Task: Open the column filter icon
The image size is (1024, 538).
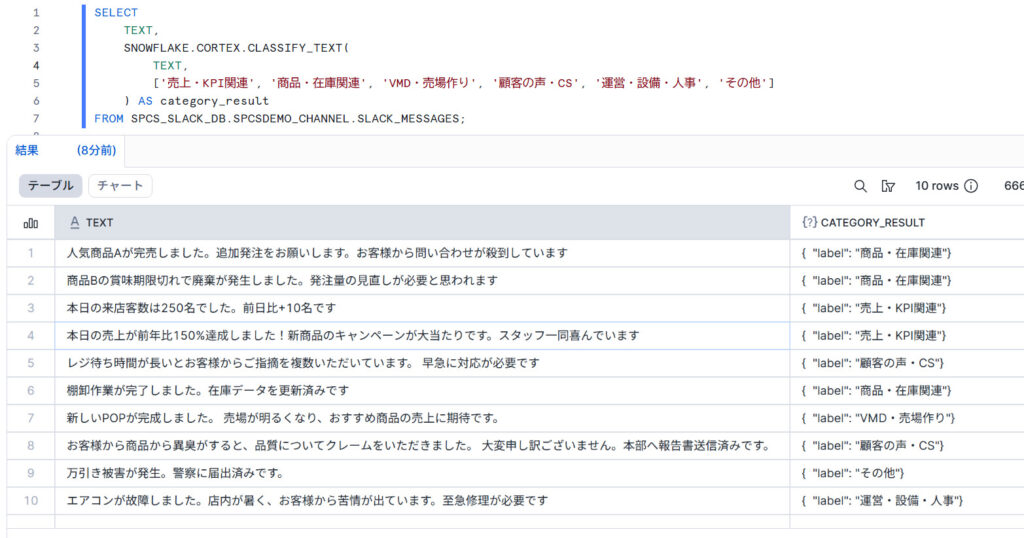Action: [x=888, y=186]
